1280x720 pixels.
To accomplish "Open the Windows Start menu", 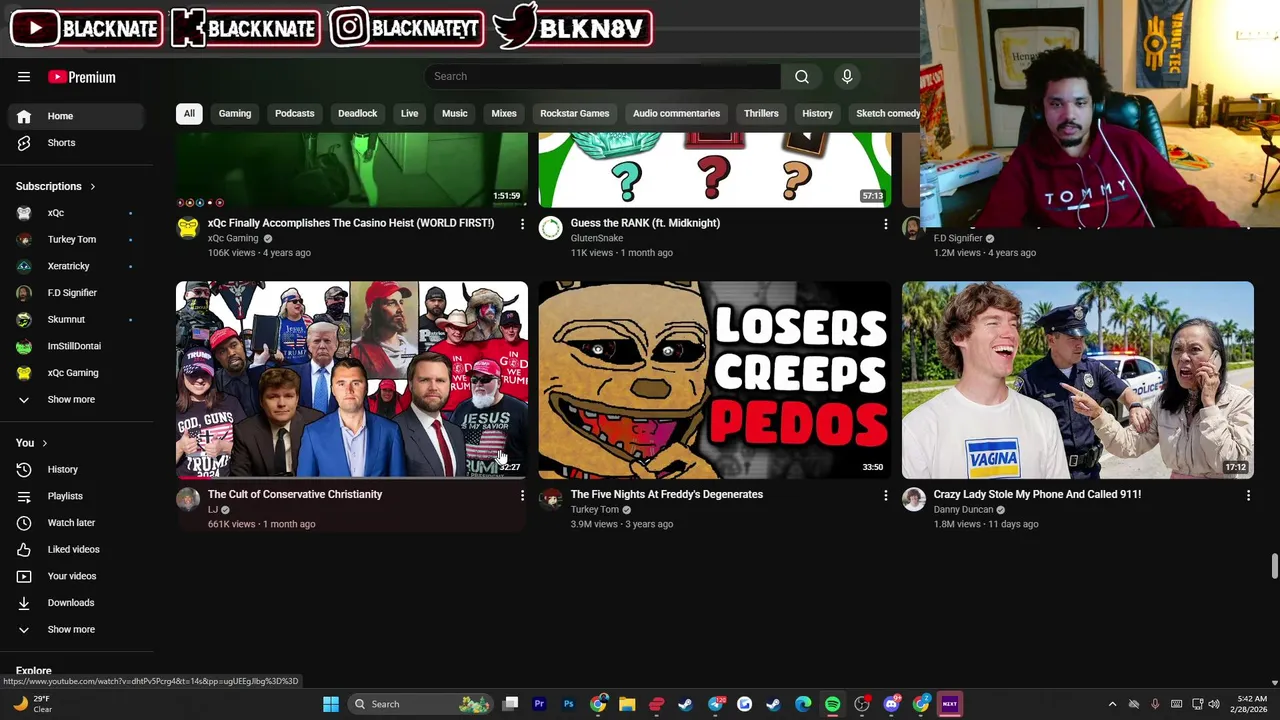I will coord(331,704).
